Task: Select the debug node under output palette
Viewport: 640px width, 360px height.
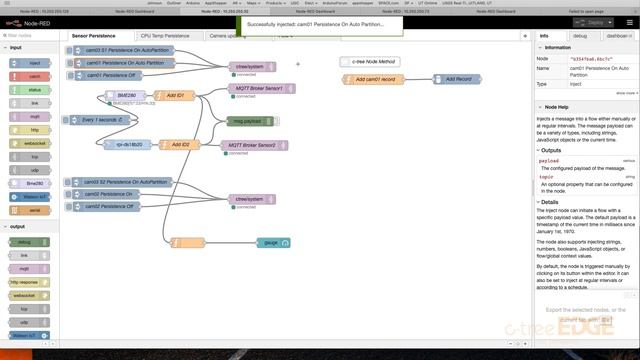Action: (29, 242)
